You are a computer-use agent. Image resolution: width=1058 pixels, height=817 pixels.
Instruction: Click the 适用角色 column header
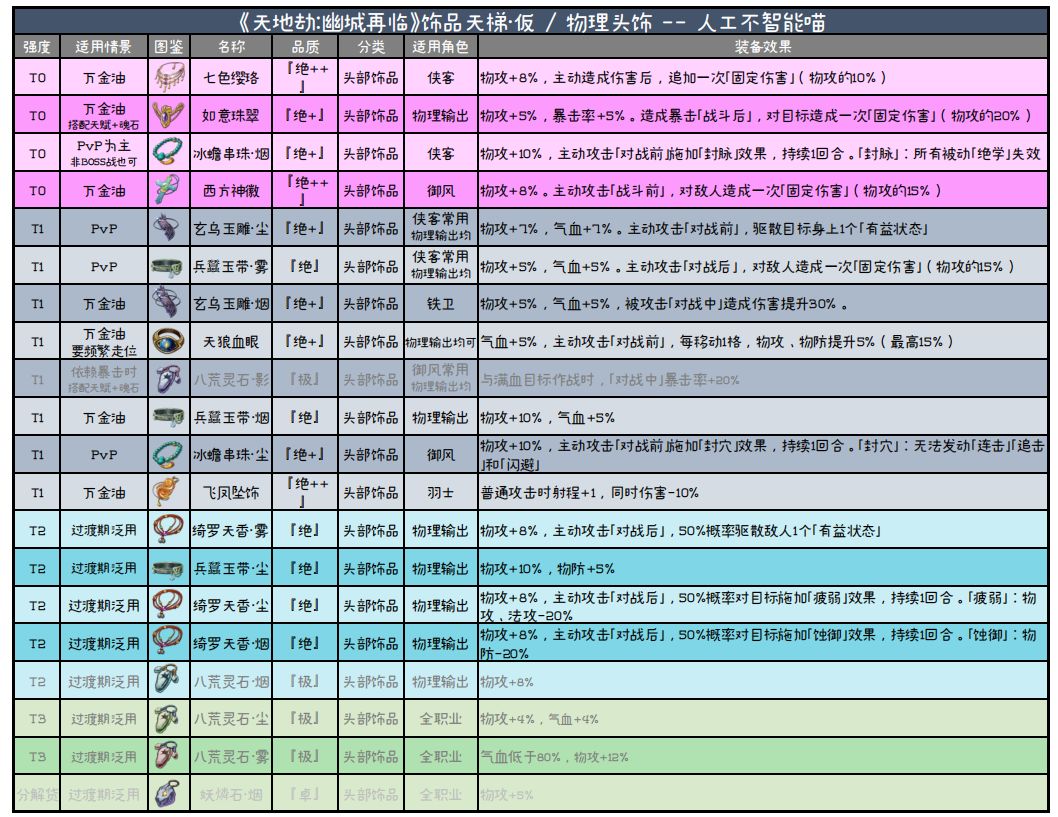(441, 47)
